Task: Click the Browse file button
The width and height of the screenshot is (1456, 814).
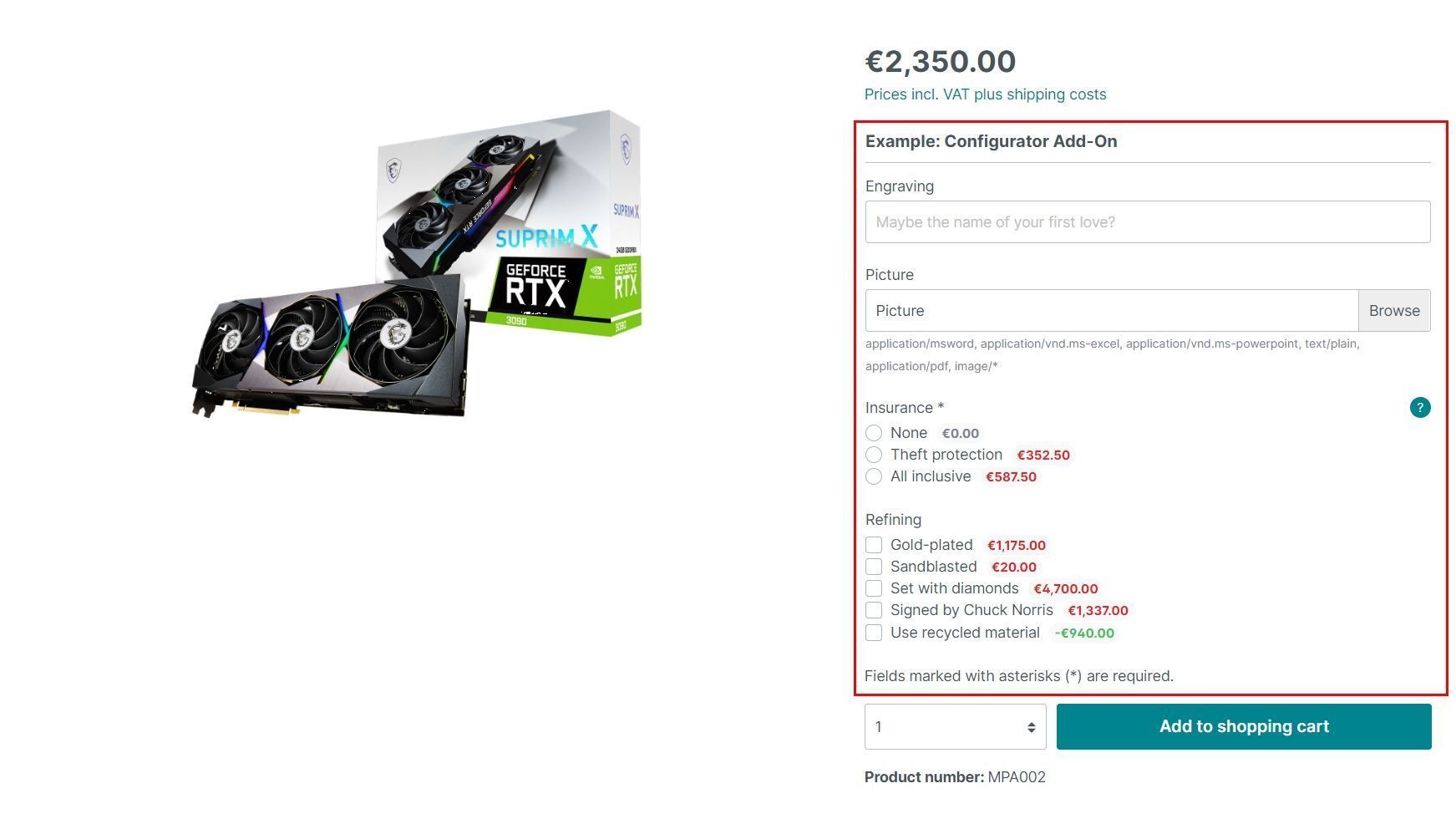Action: tap(1393, 311)
